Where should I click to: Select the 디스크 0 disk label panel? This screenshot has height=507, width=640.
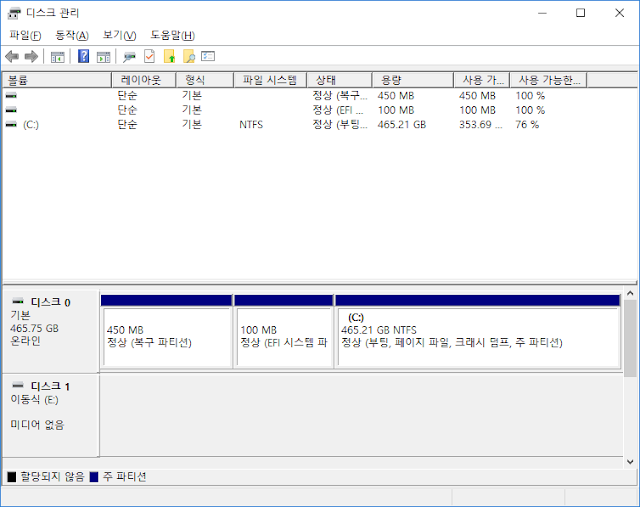point(51,331)
